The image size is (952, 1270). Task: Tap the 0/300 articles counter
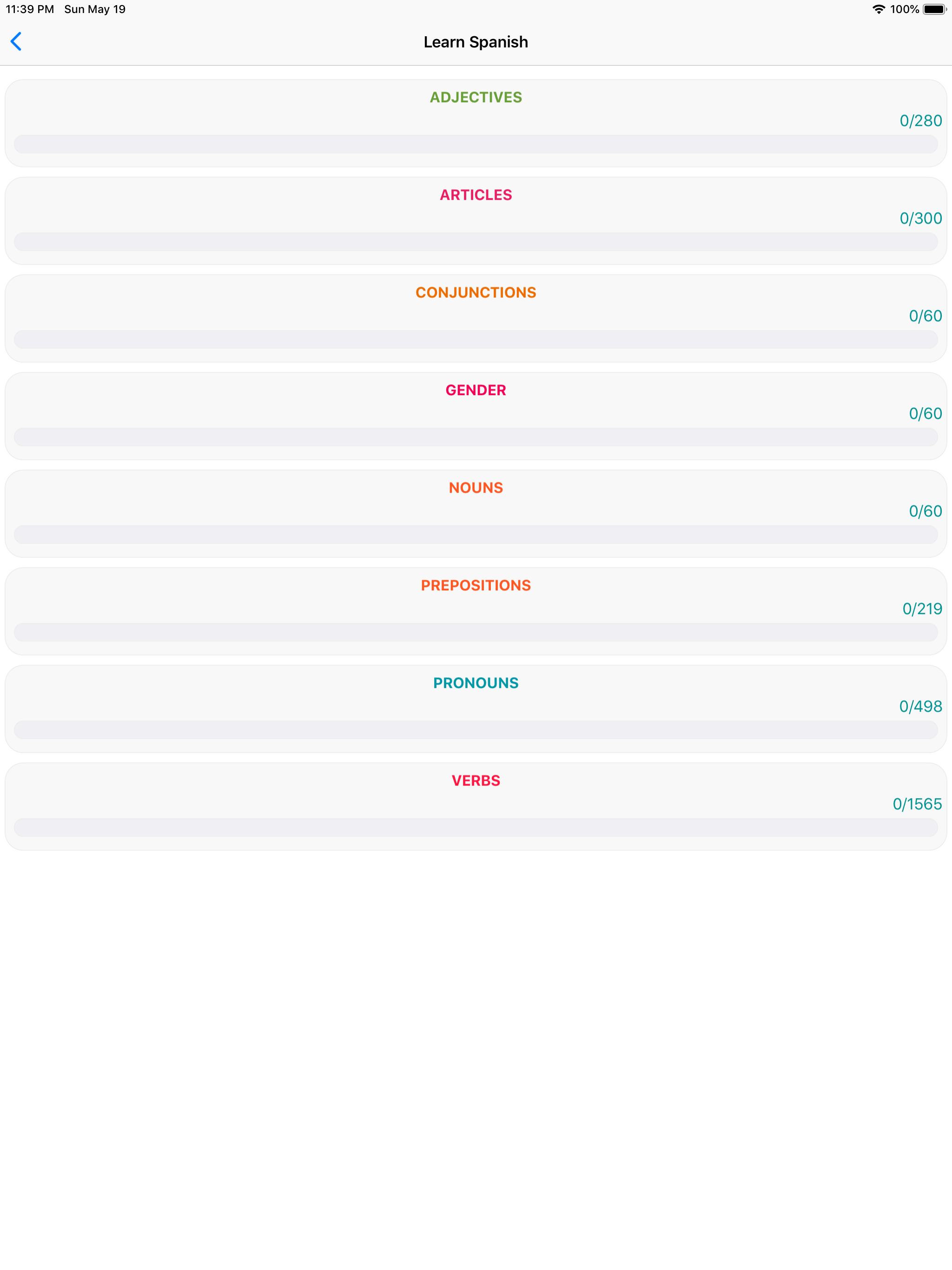pyautogui.click(x=920, y=218)
